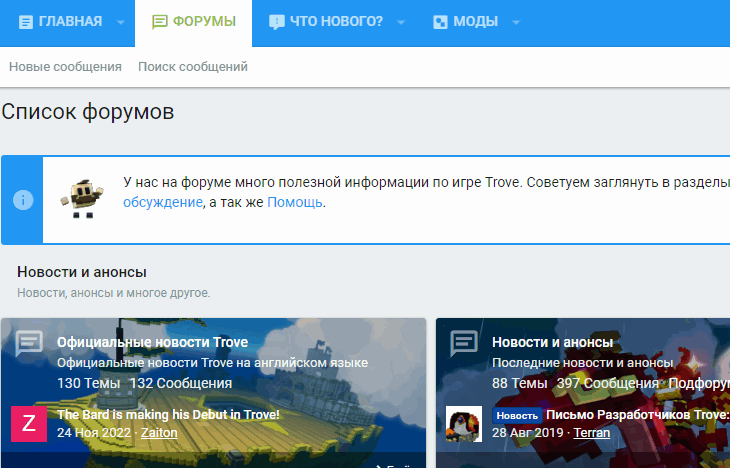Click the 397 Сообщения count
Viewport: 730px width, 468px height.
(x=608, y=383)
